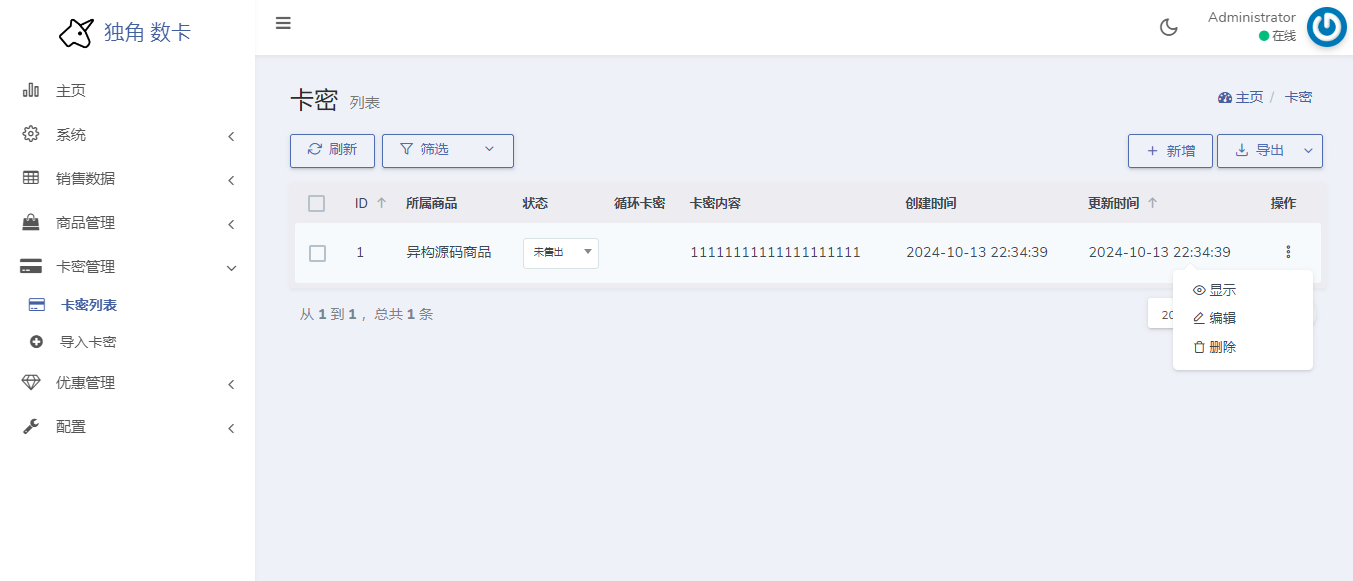Click the 系统 gear icon

tap(29, 134)
